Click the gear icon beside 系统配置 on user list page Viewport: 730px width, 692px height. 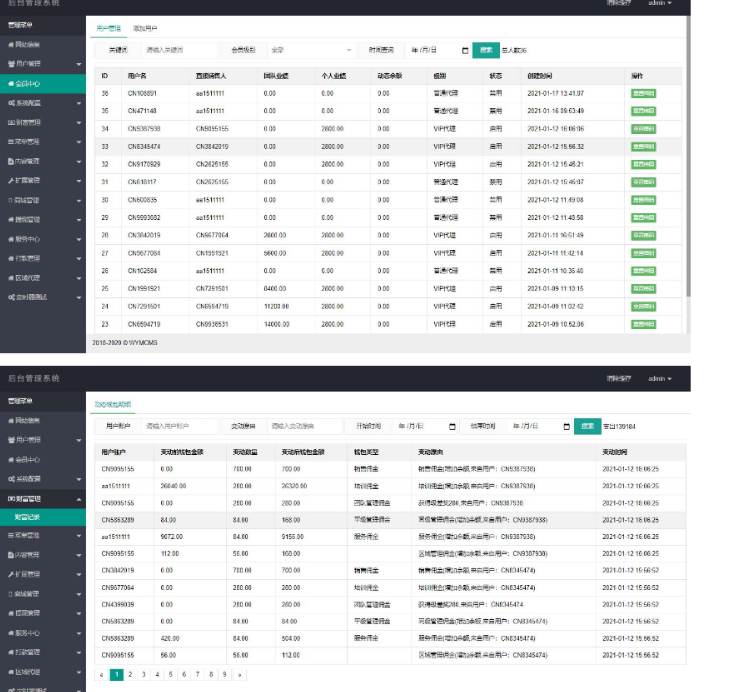[10, 103]
